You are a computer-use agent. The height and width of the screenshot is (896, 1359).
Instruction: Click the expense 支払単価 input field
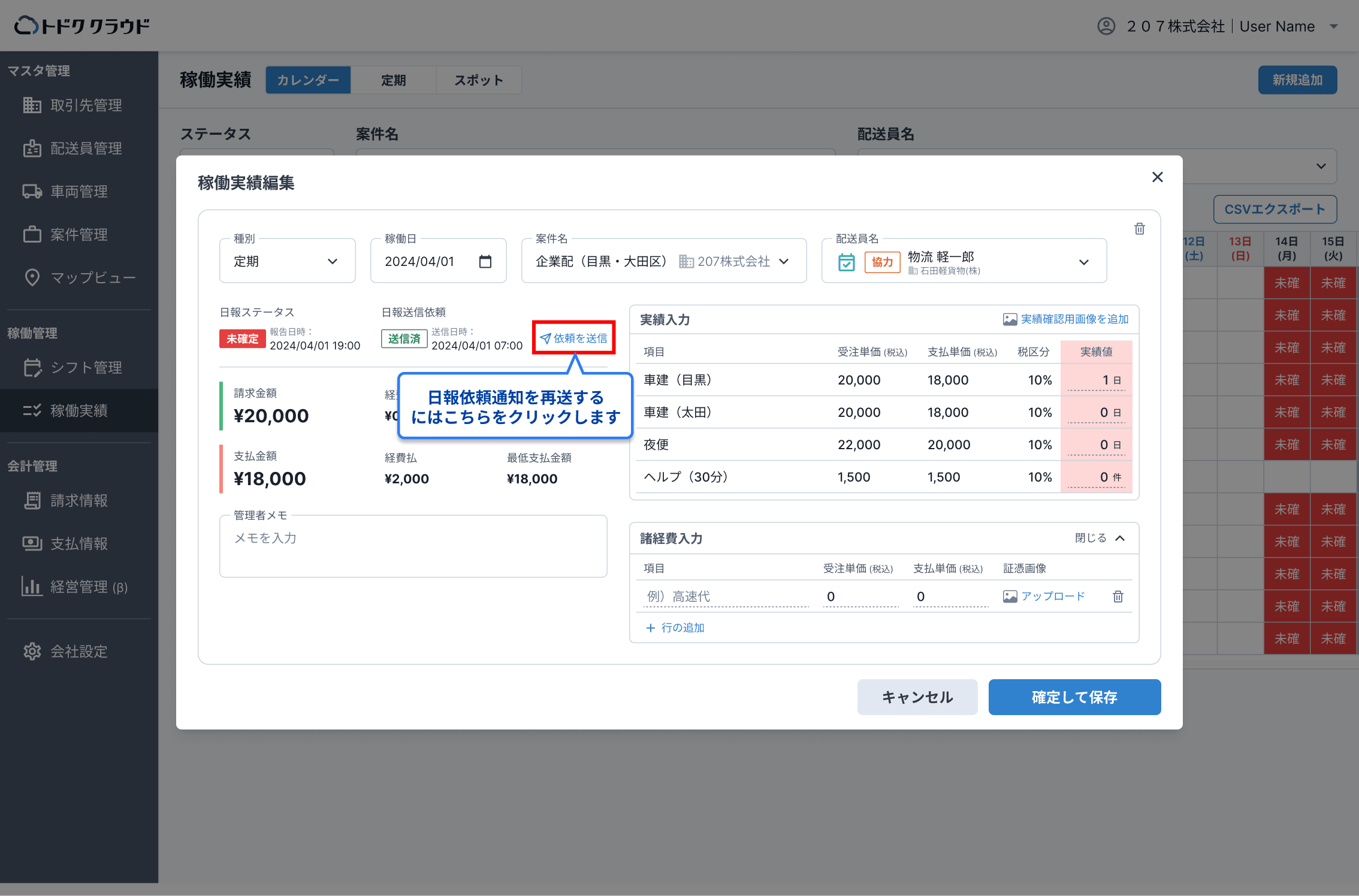[951, 597]
